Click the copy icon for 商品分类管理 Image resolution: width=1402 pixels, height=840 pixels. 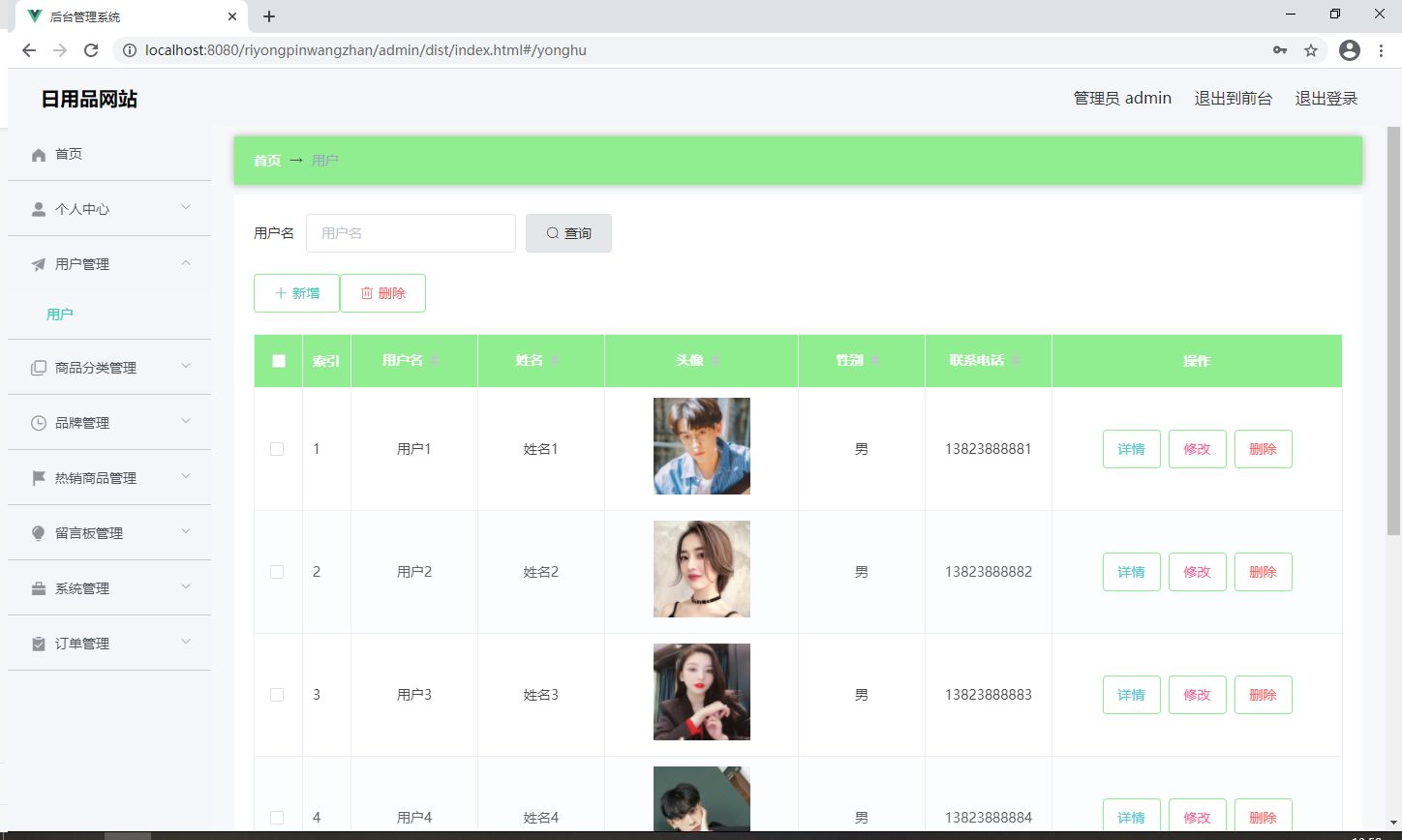[39, 368]
